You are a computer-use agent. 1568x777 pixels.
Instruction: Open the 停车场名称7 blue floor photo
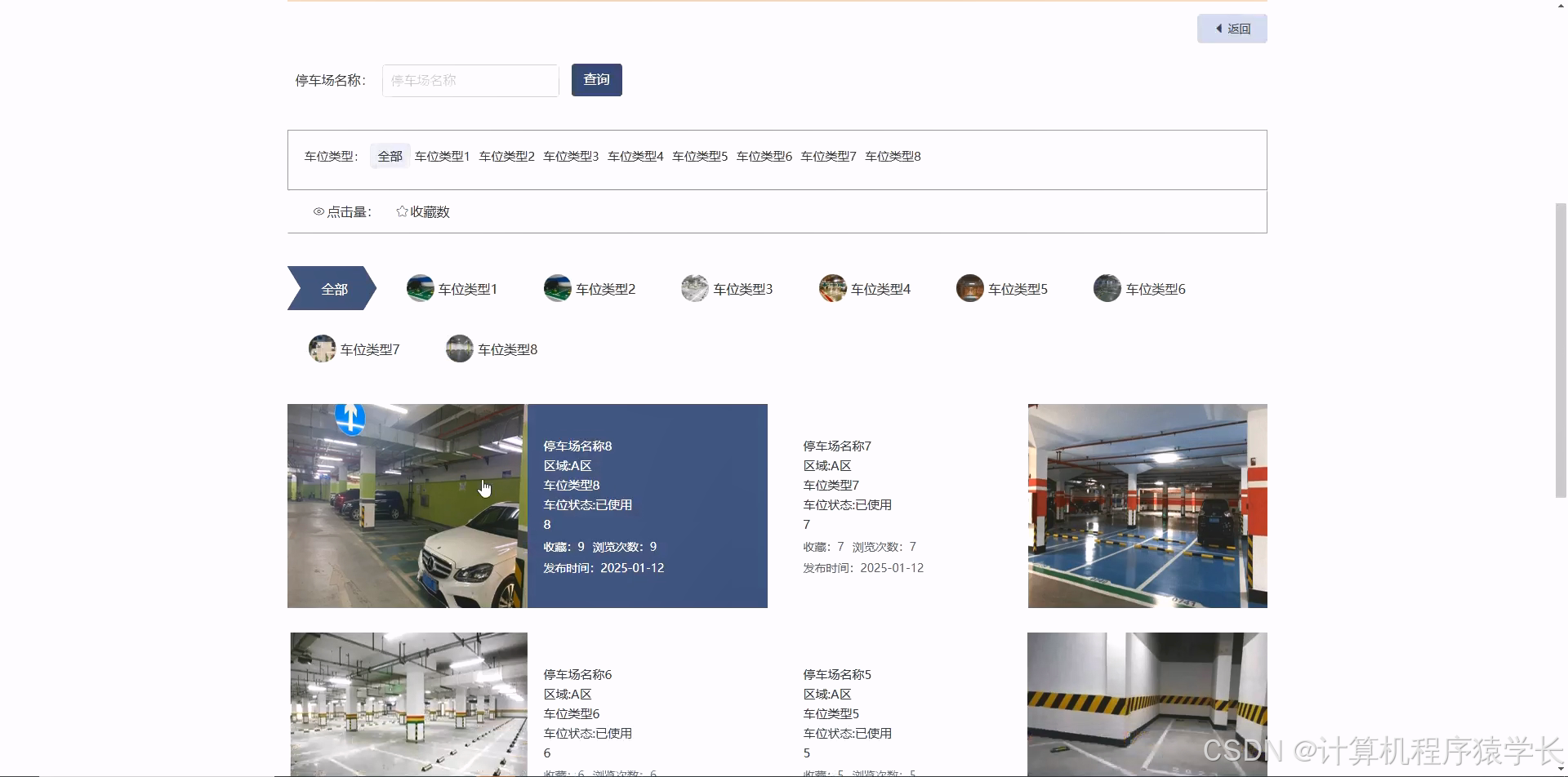[x=1147, y=506]
